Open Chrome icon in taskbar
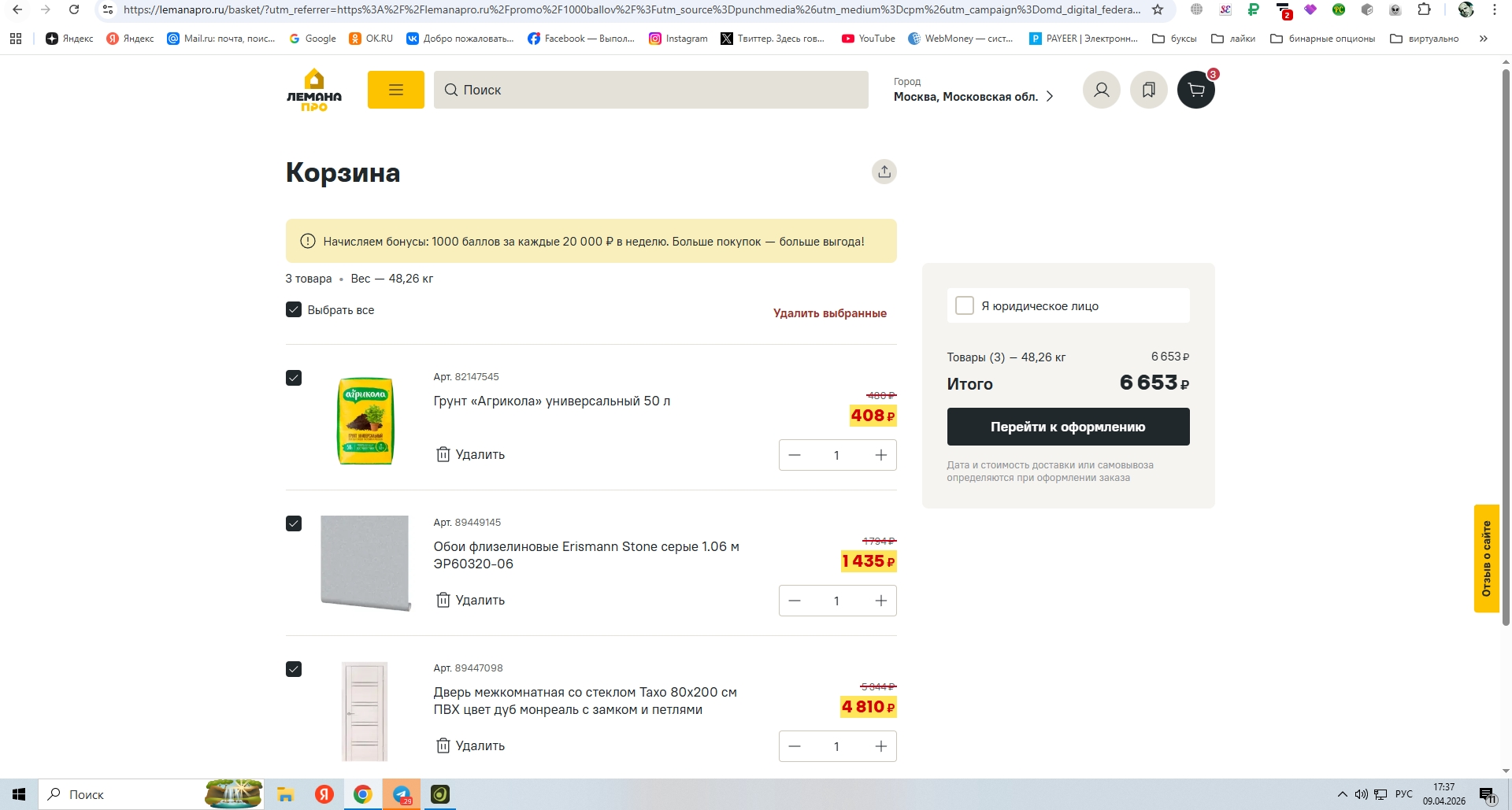This screenshot has height=810, width=1512. click(x=362, y=794)
